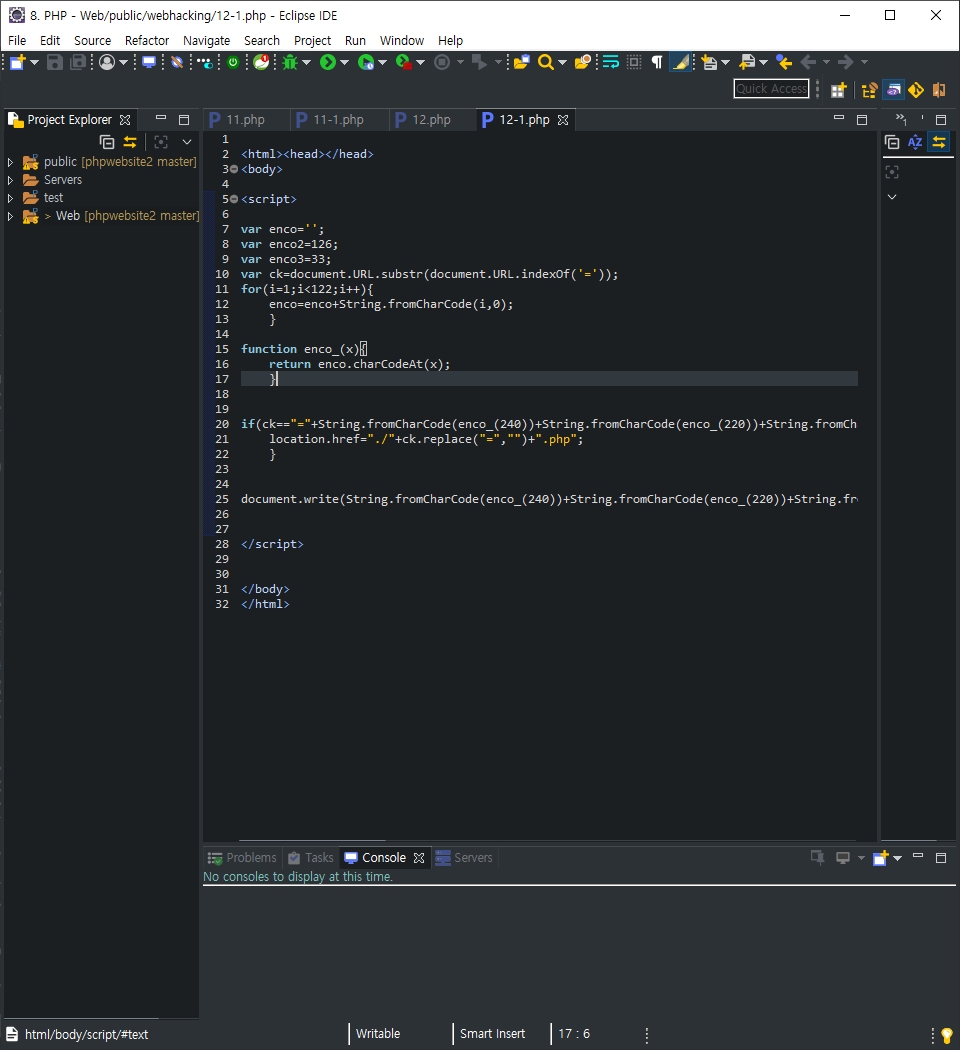Click the Next Annotation icon

(x=709, y=62)
